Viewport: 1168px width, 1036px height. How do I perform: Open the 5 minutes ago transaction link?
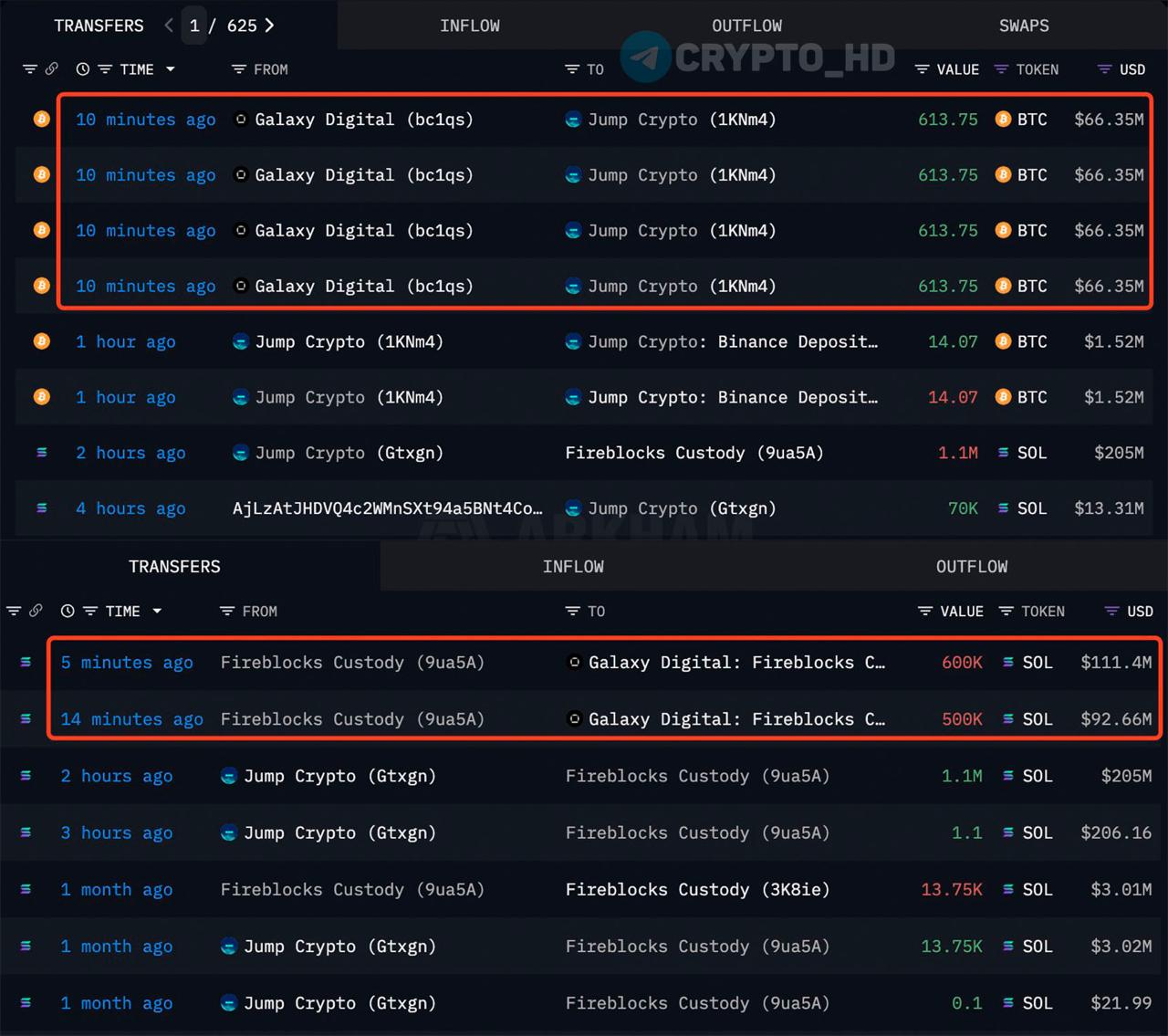[x=127, y=663]
